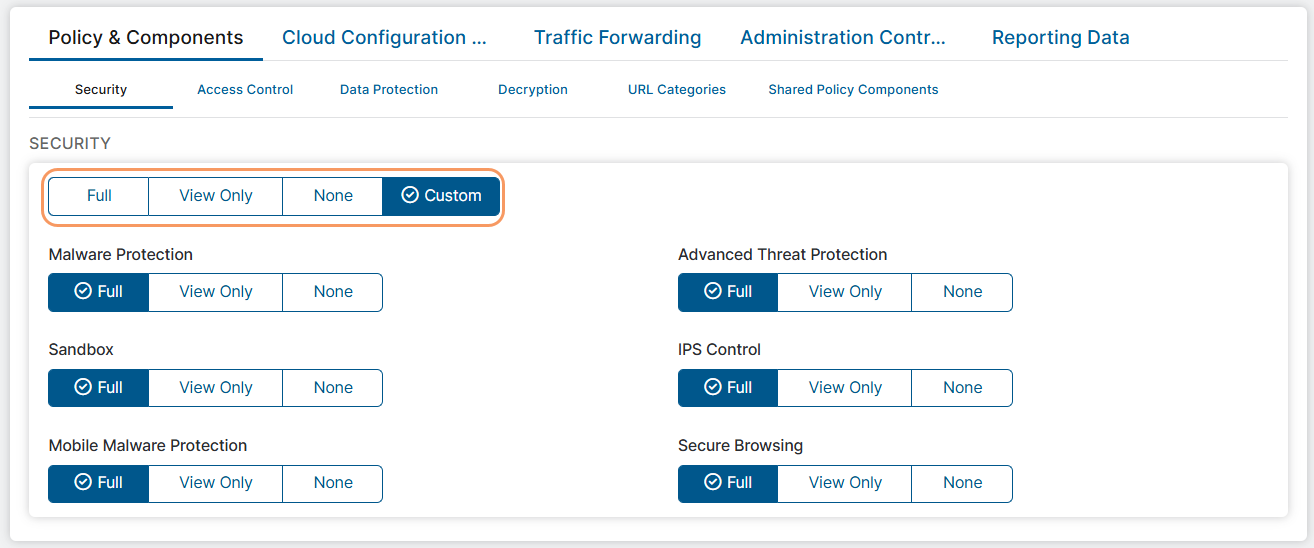Set IPS Control to None
The image size is (1314, 548).
click(962, 388)
